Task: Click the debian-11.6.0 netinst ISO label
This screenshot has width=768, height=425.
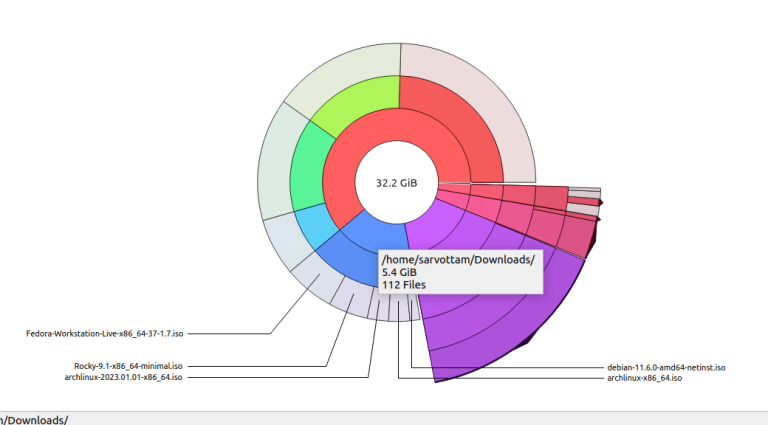Action: [666, 367]
